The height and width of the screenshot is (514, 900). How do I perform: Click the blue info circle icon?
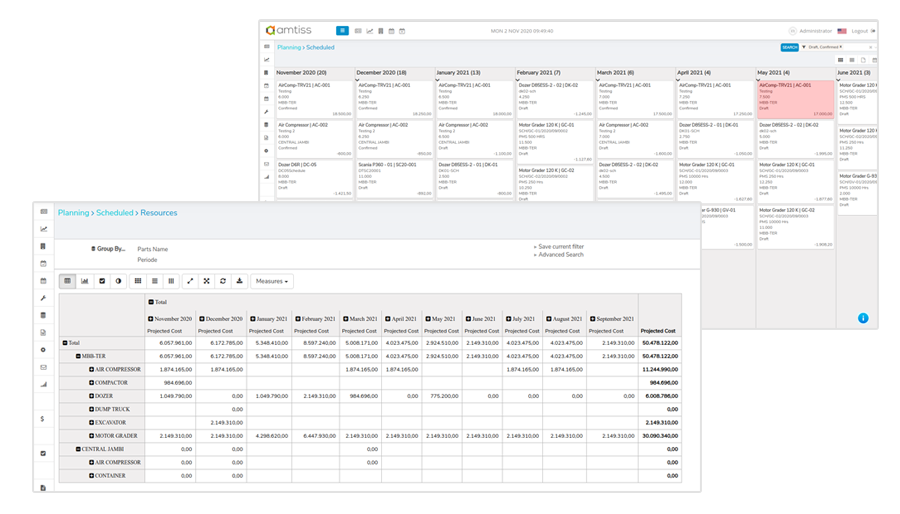862,318
